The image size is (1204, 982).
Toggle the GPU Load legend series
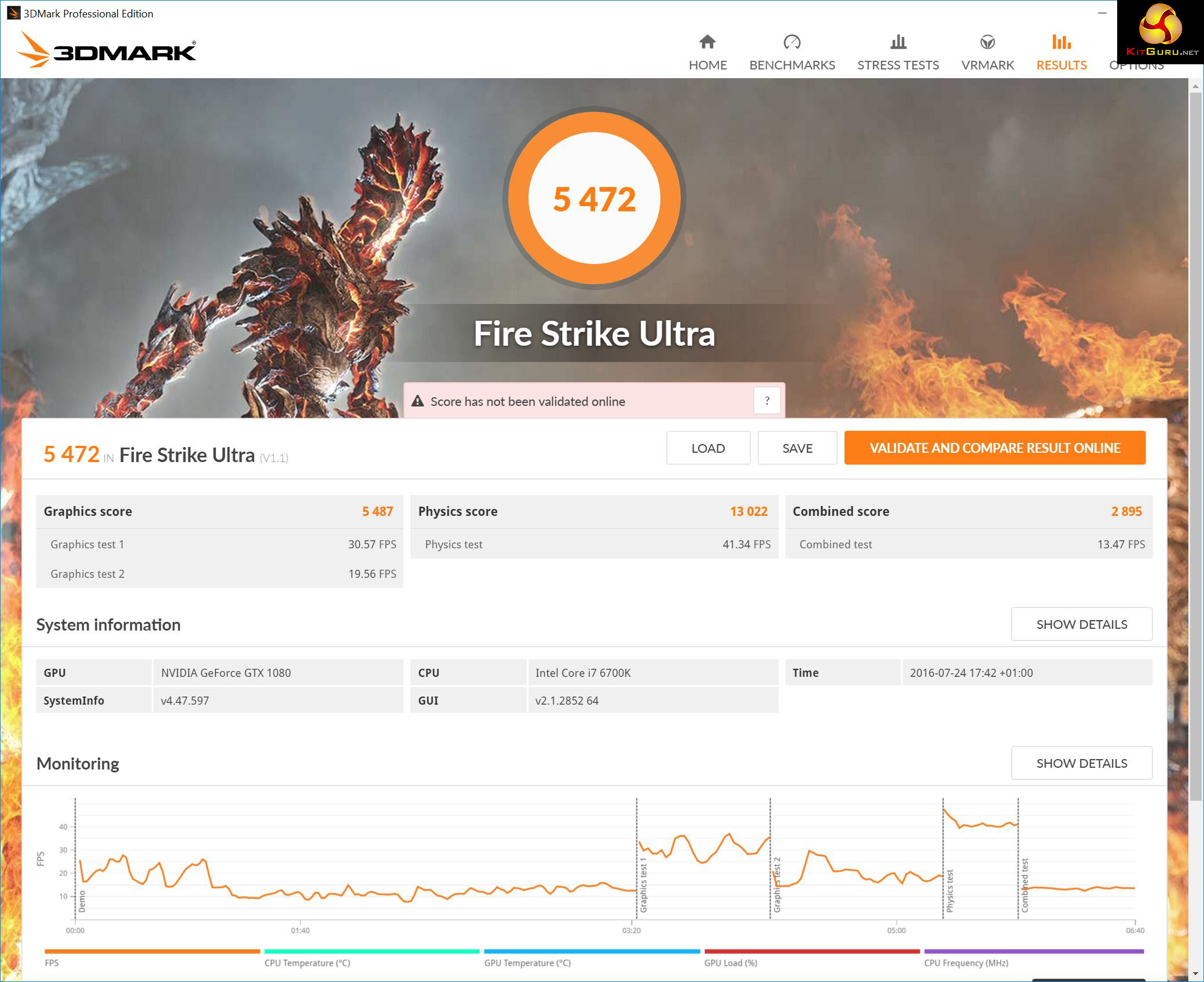[731, 963]
